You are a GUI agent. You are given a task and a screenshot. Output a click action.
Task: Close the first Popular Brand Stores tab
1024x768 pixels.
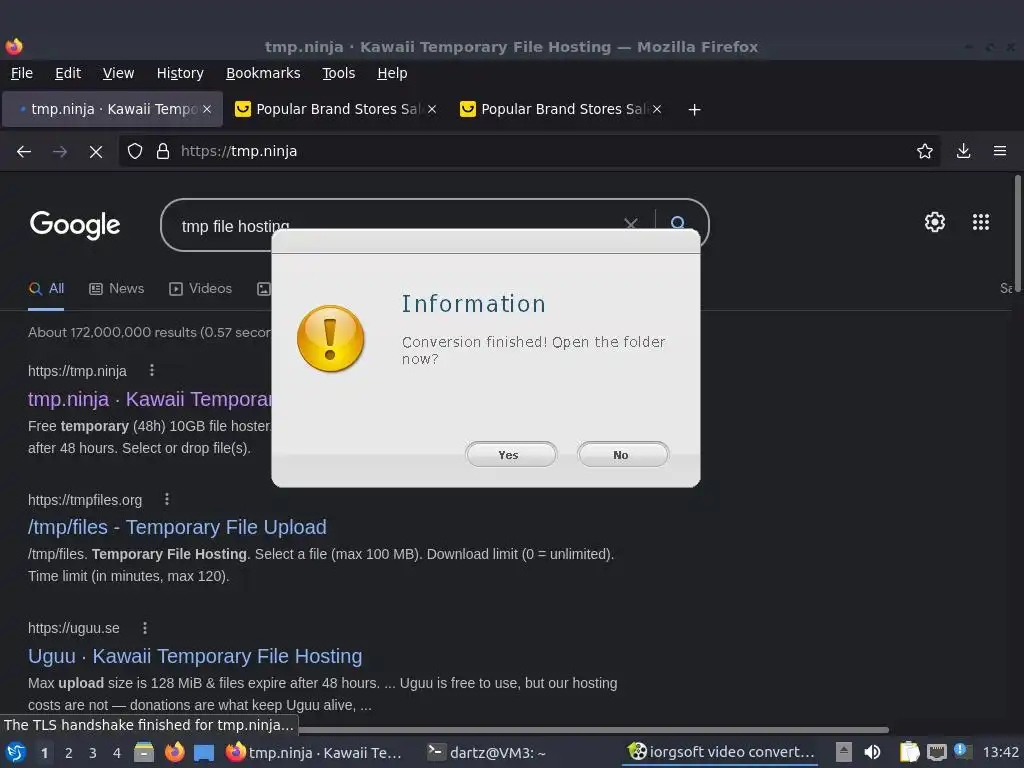(x=432, y=109)
